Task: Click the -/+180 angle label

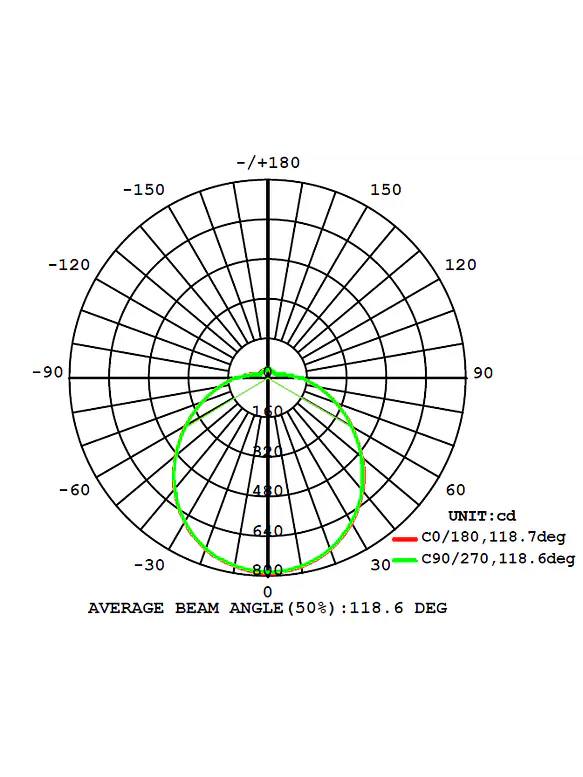Action: [x=268, y=163]
